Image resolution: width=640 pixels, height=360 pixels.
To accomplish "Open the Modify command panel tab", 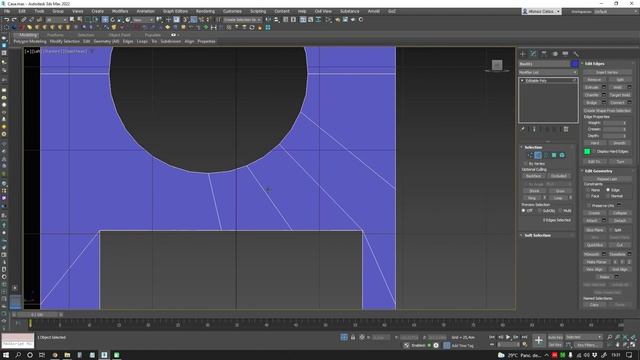I will tap(533, 54).
